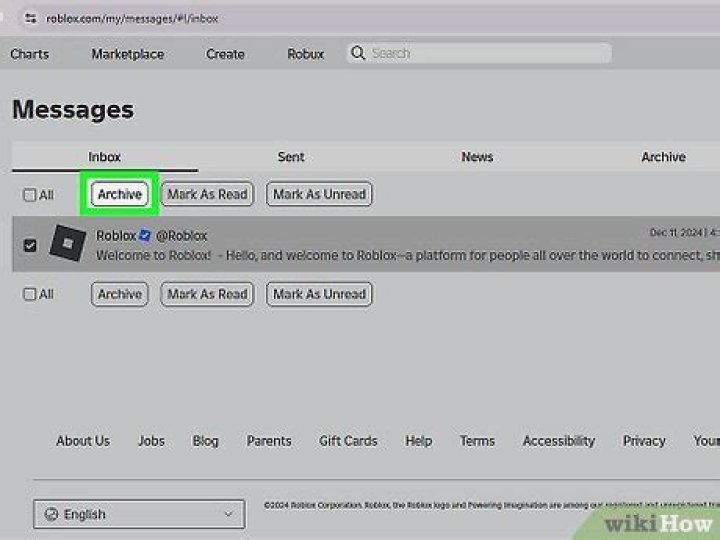
Task: Switch to the Sent tab
Action: coord(291,157)
